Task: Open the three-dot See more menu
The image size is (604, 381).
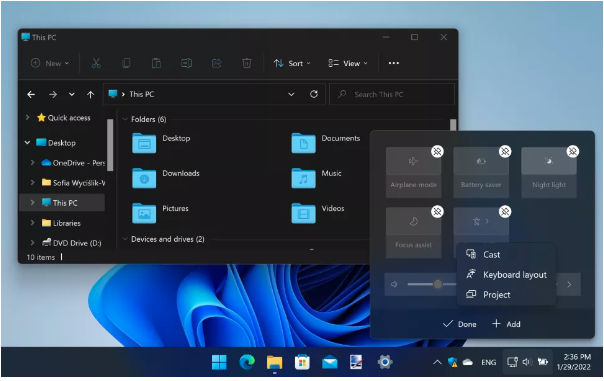Action: pyautogui.click(x=394, y=63)
